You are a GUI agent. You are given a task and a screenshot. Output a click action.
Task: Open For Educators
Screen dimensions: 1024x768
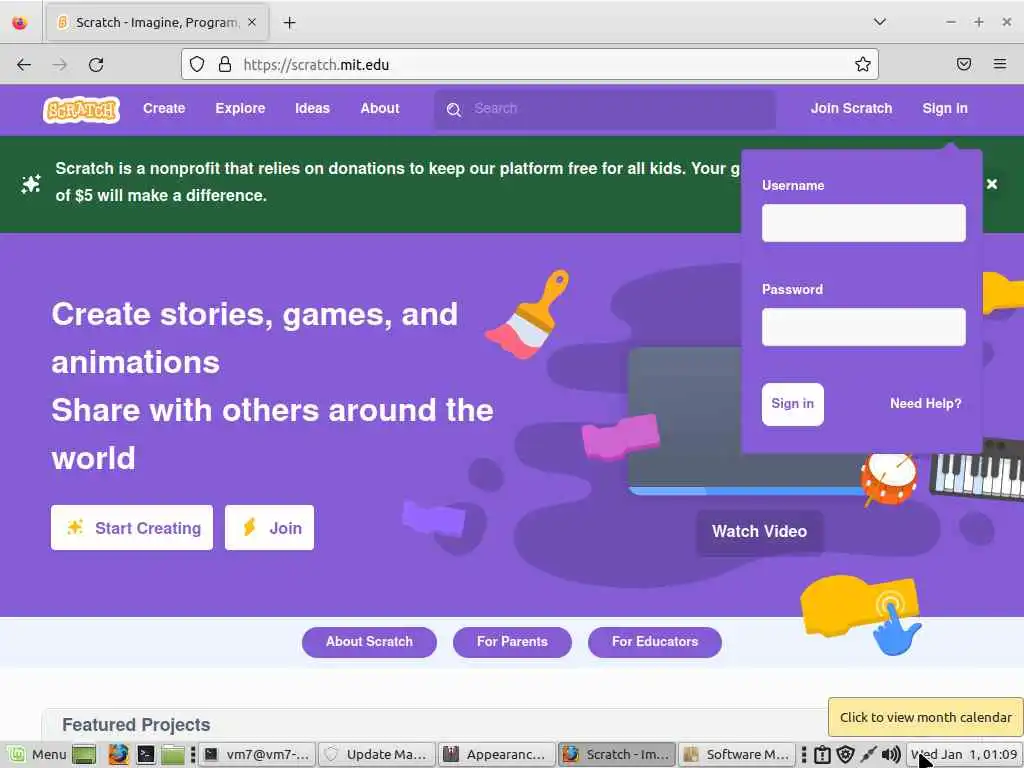tap(655, 642)
